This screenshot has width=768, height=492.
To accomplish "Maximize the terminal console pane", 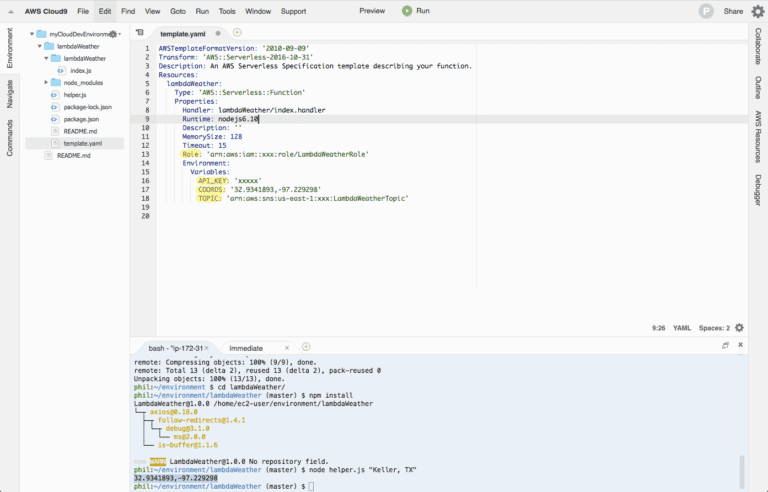I will pyautogui.click(x=725, y=345).
